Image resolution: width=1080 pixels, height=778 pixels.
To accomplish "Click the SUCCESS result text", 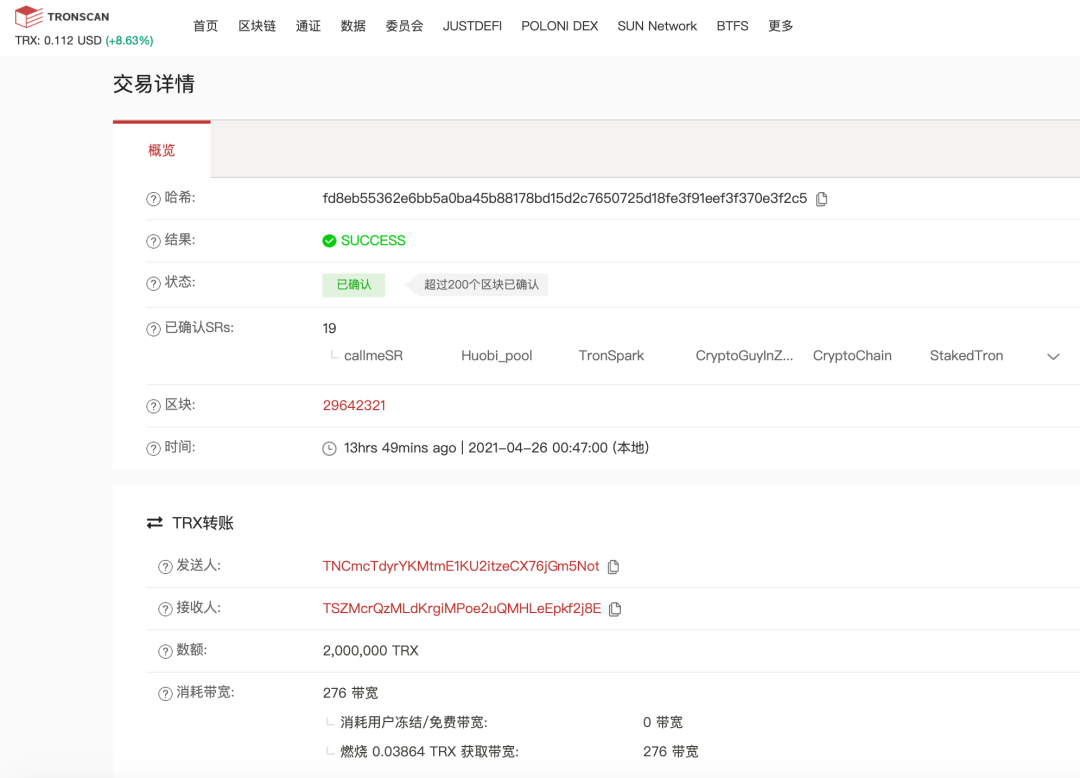I will click(x=373, y=240).
